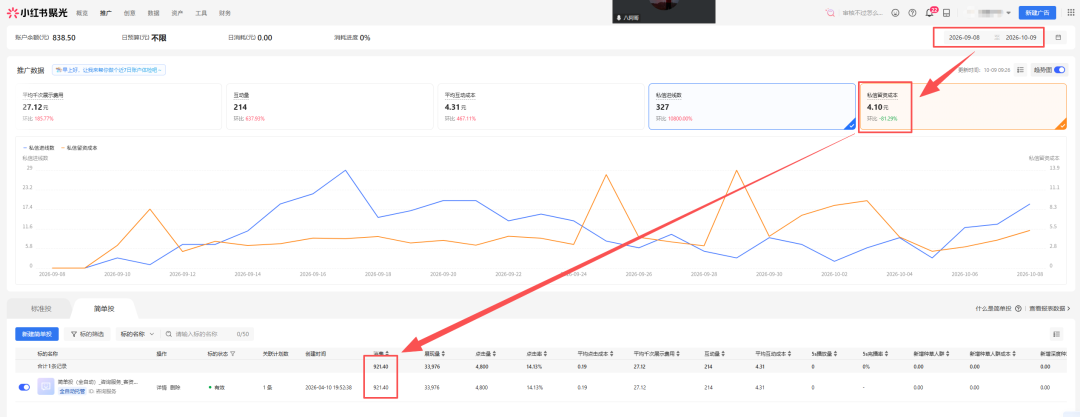This screenshot has height=417, width=1080.
Task: Click the 新建简单投 button
Action: [37, 334]
